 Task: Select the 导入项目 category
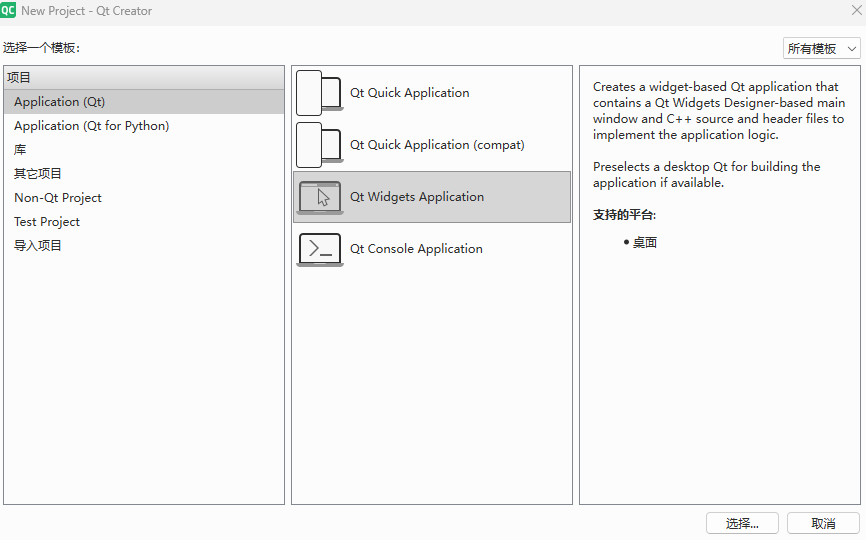click(x=144, y=245)
